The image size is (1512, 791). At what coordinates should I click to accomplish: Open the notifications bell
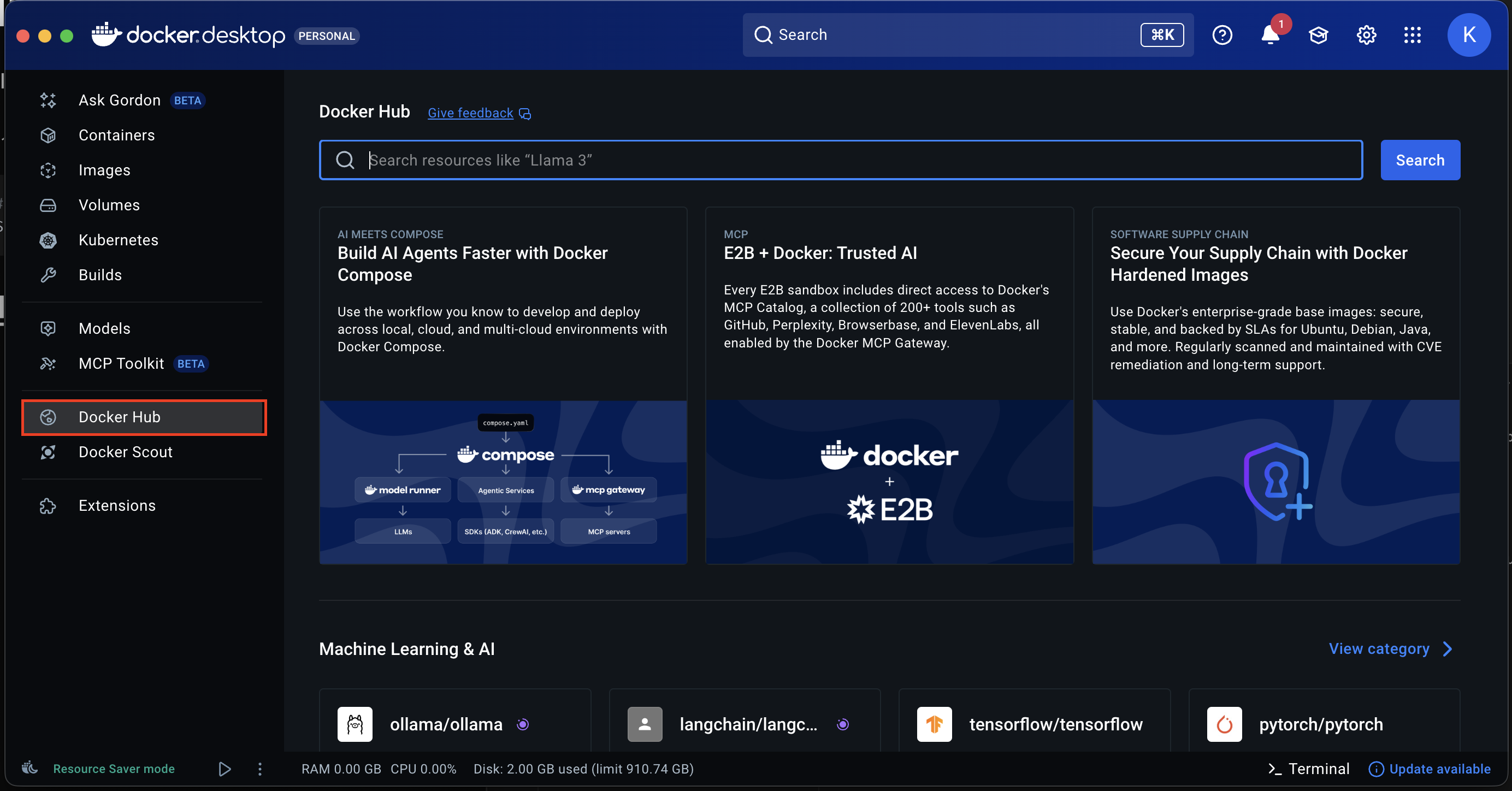tap(1270, 35)
